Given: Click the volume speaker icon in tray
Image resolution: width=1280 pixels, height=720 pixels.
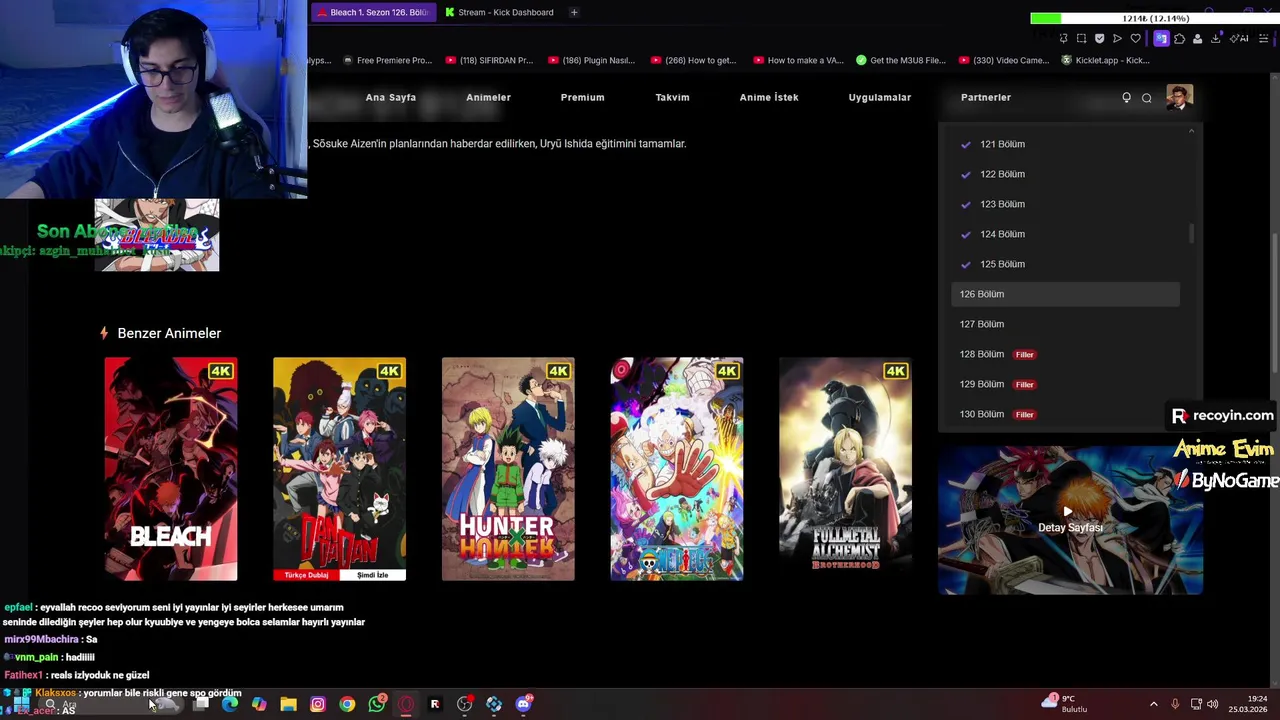Looking at the screenshot, I should pos(1213,704).
